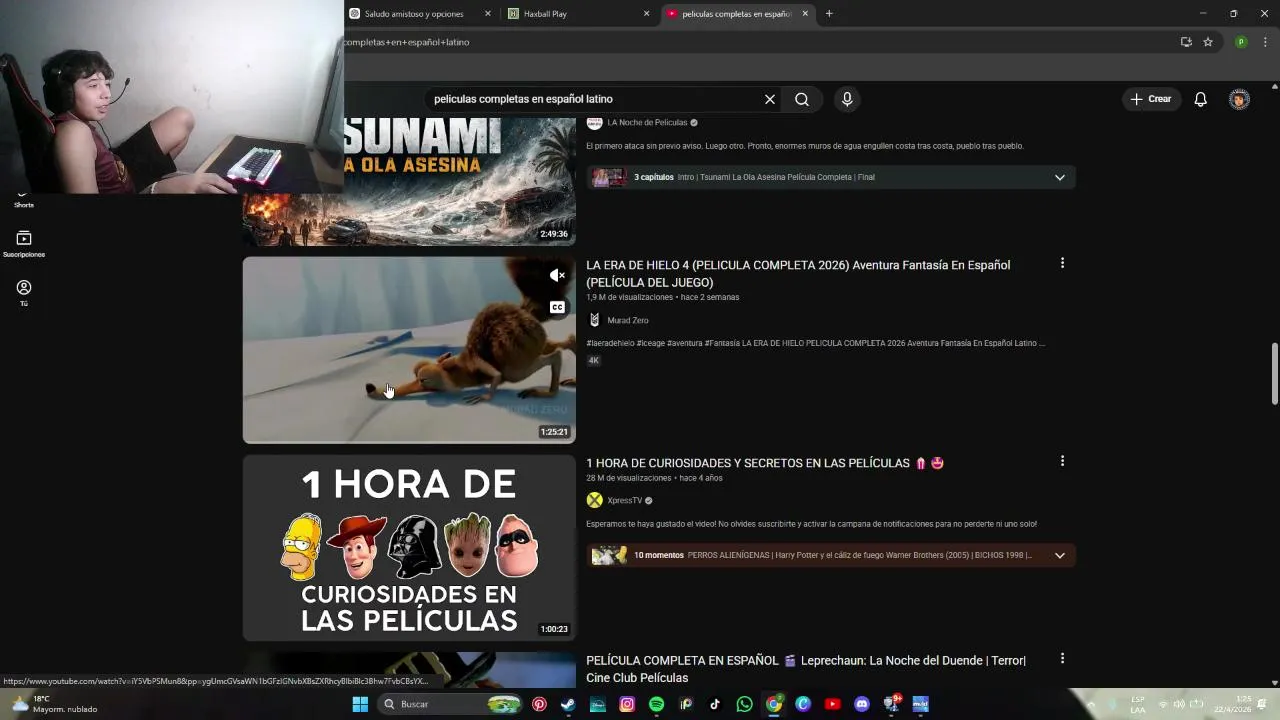This screenshot has width=1280, height=720.
Task: Open YouTube notifications bell
Action: click(1201, 99)
